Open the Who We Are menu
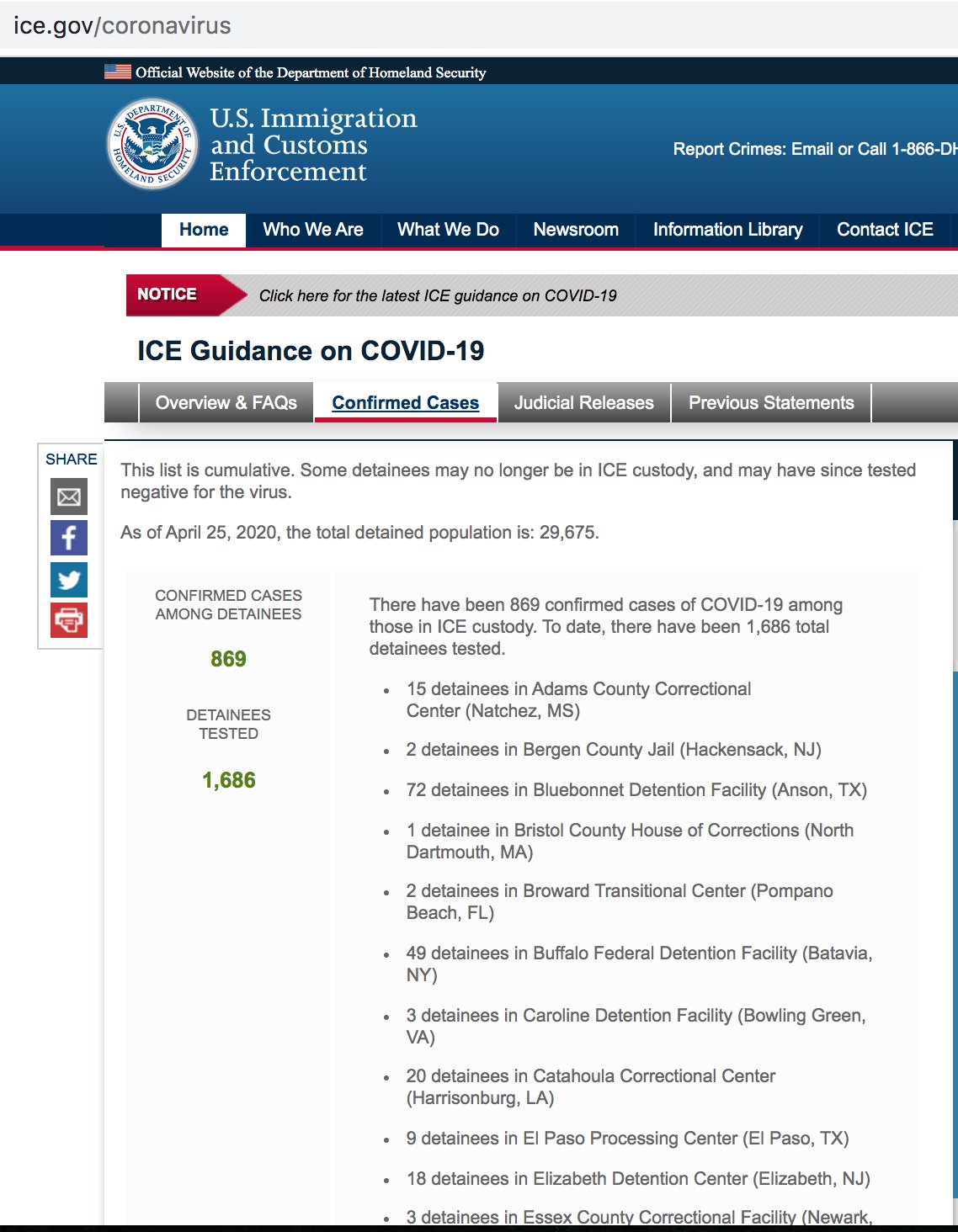This screenshot has width=958, height=1232. pyautogui.click(x=313, y=230)
